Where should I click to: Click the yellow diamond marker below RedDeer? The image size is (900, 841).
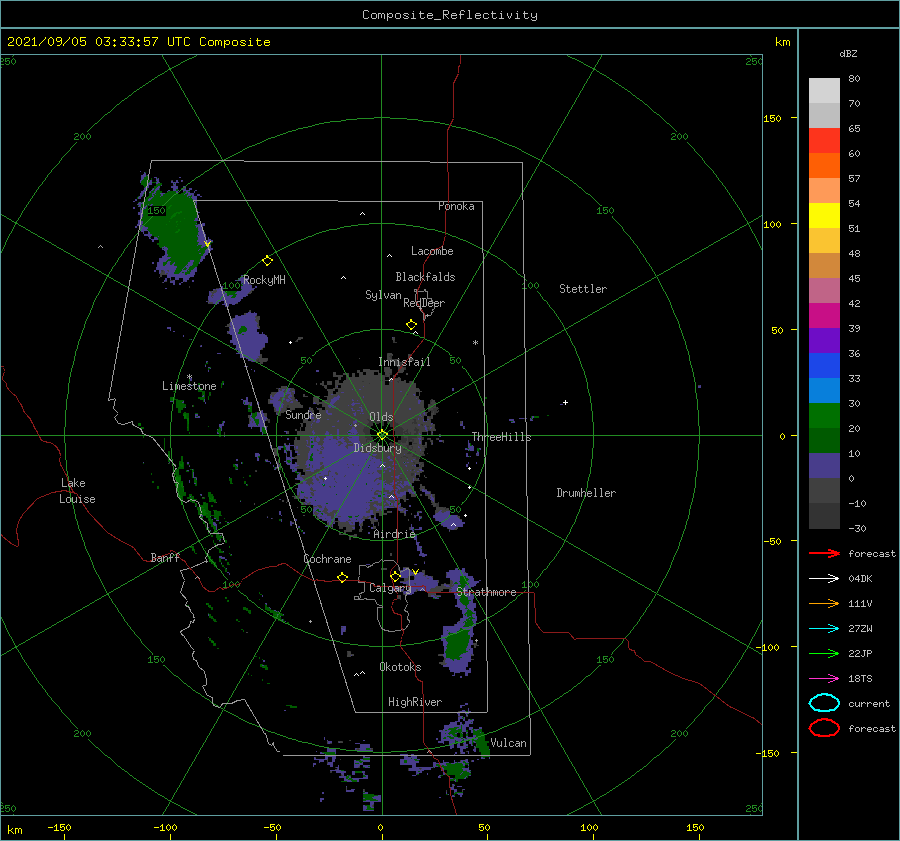coord(412,325)
